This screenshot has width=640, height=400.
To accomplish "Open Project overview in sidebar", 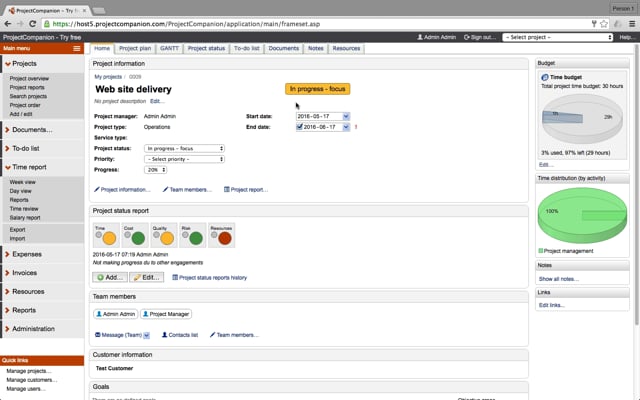I will 29,78.
